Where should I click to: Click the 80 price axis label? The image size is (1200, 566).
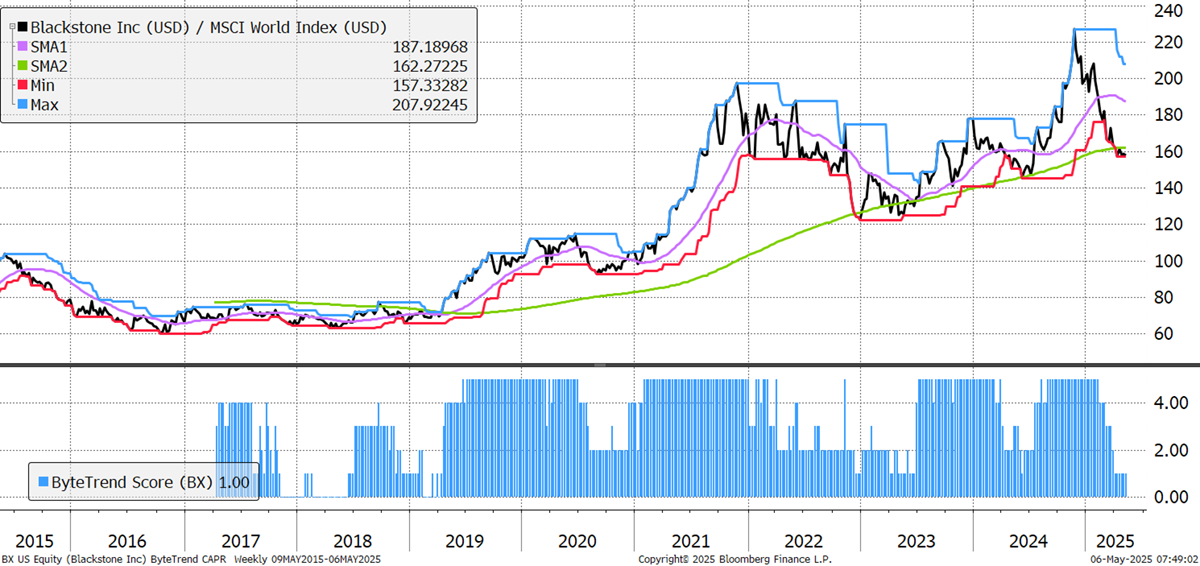1165,297
